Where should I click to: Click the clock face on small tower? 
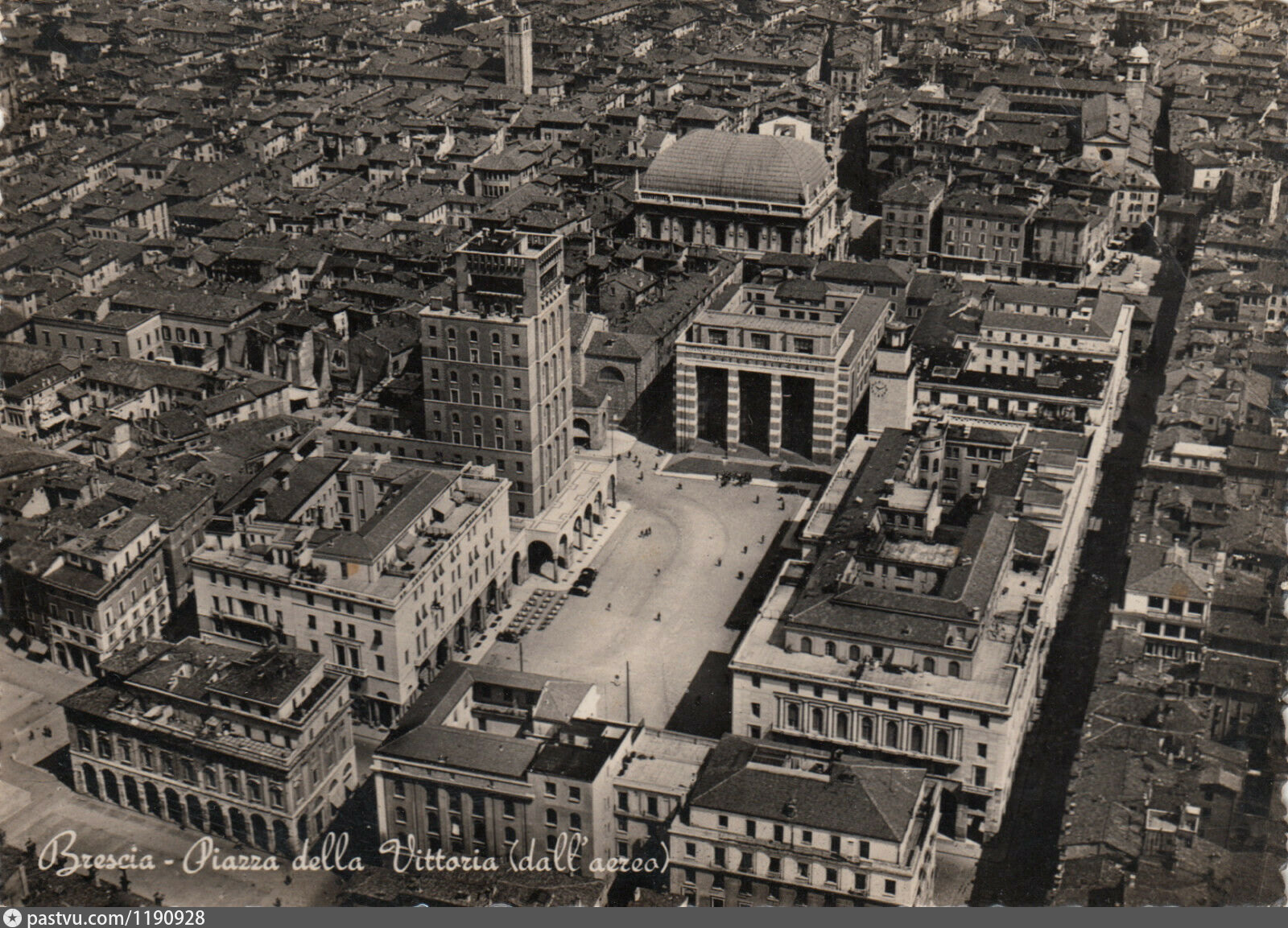(x=879, y=390)
